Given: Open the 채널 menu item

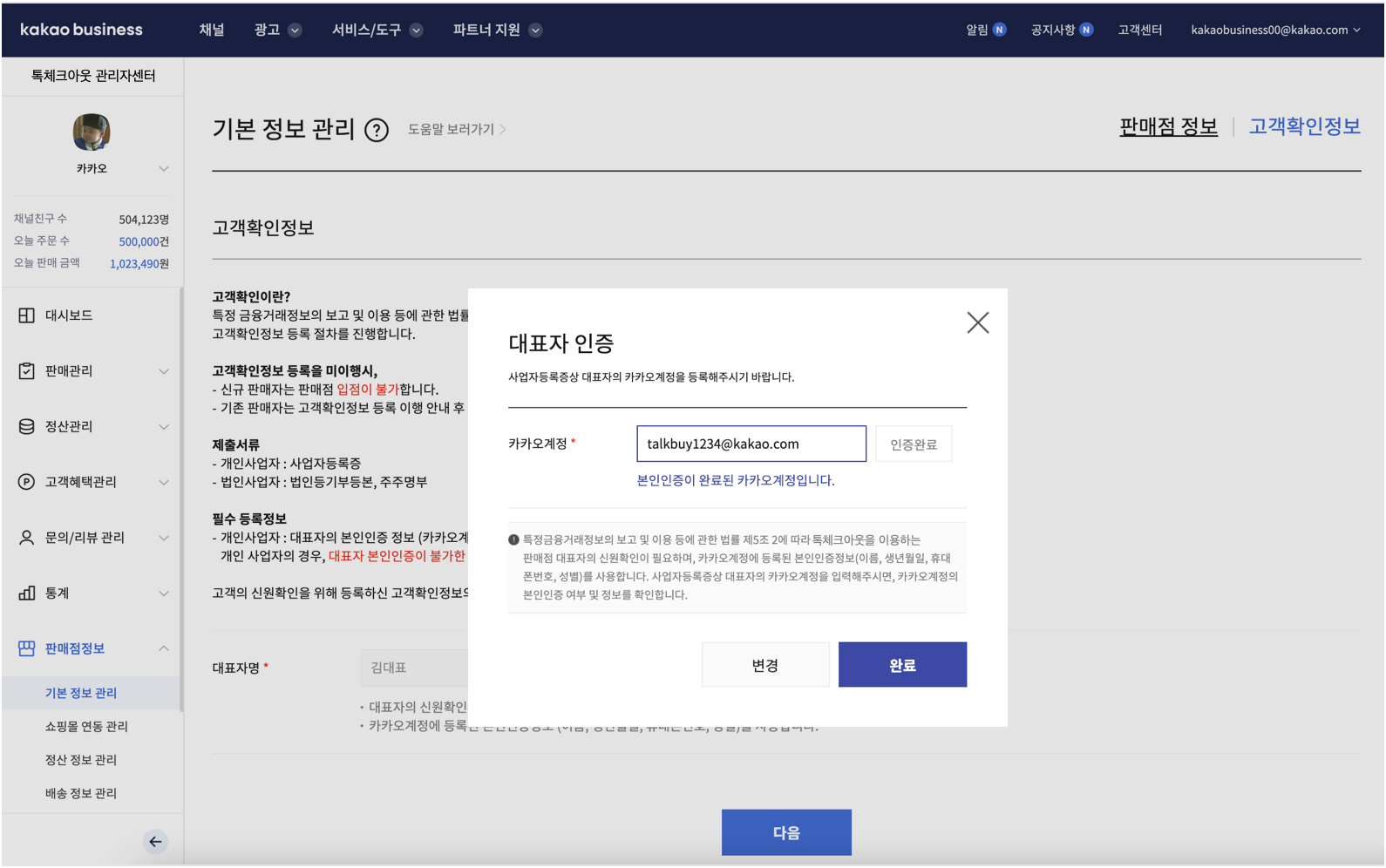Looking at the screenshot, I should click(x=212, y=30).
